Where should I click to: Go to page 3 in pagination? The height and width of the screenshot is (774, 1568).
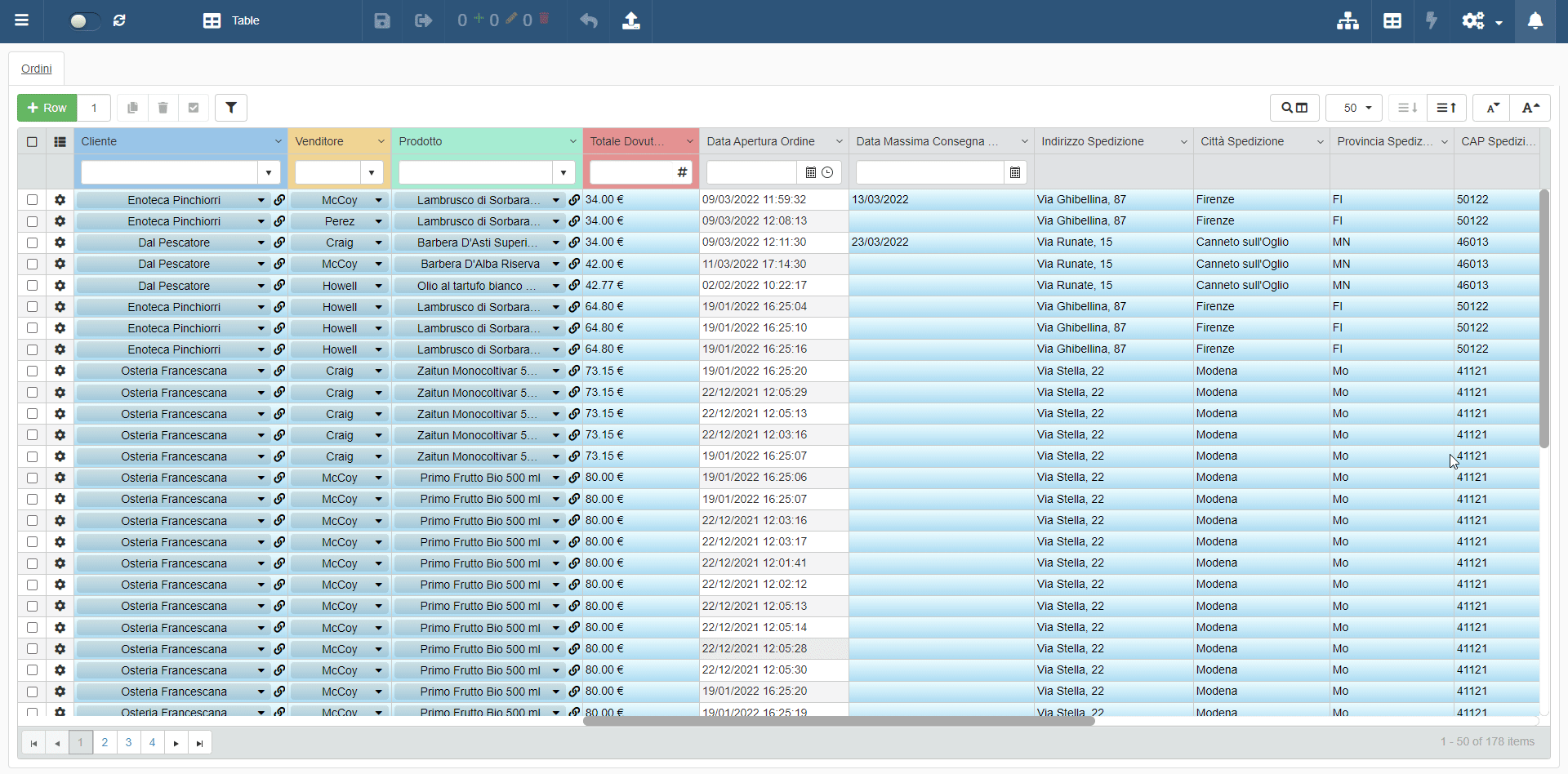click(x=128, y=743)
